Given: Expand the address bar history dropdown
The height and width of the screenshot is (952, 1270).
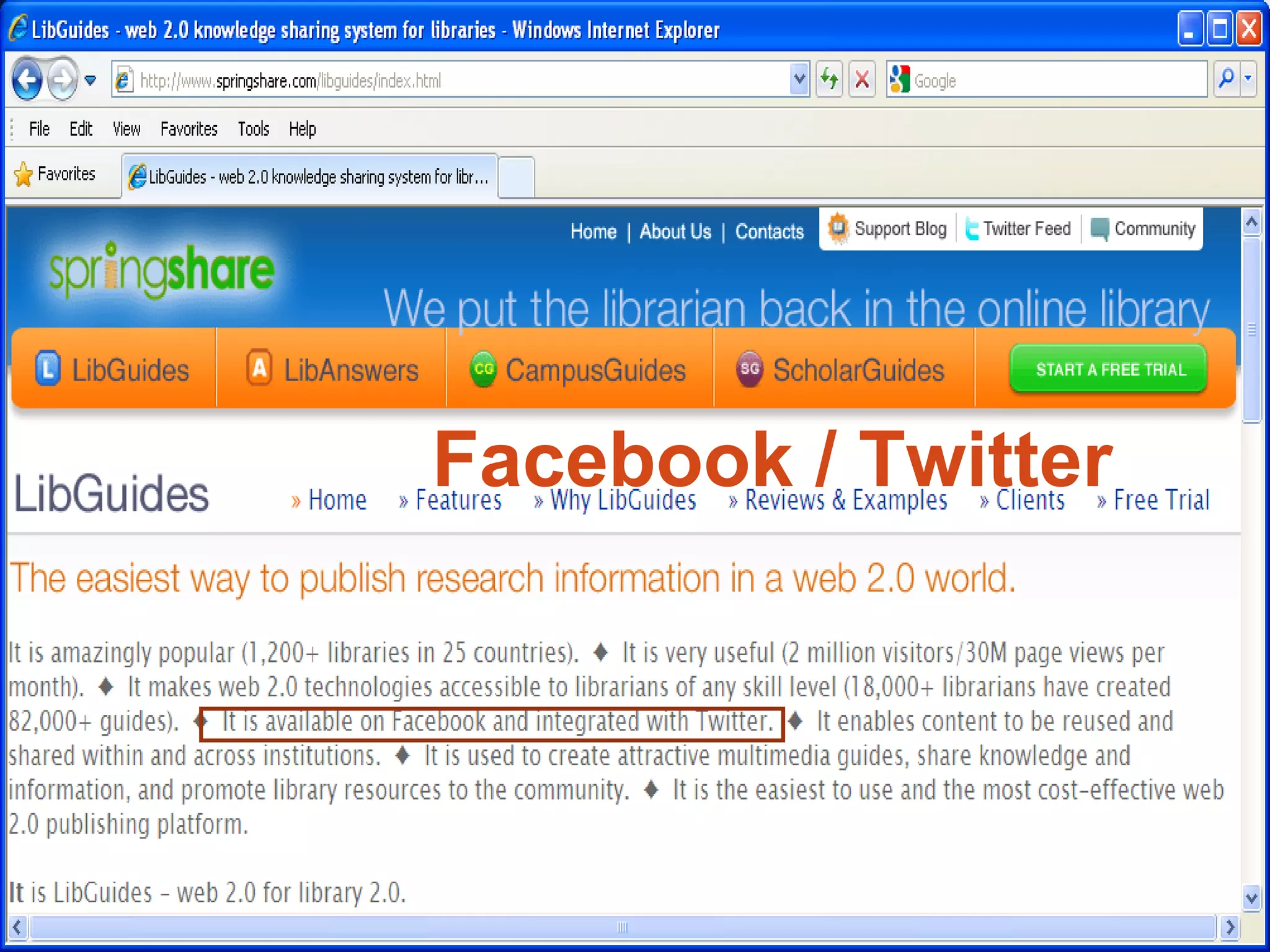Looking at the screenshot, I should 799,79.
